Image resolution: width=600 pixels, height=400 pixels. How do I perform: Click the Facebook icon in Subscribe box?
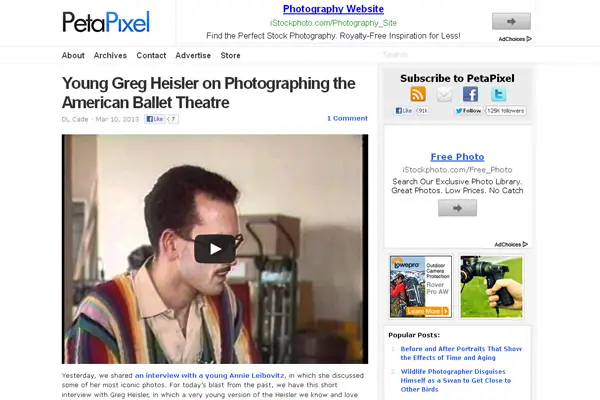click(x=470, y=94)
